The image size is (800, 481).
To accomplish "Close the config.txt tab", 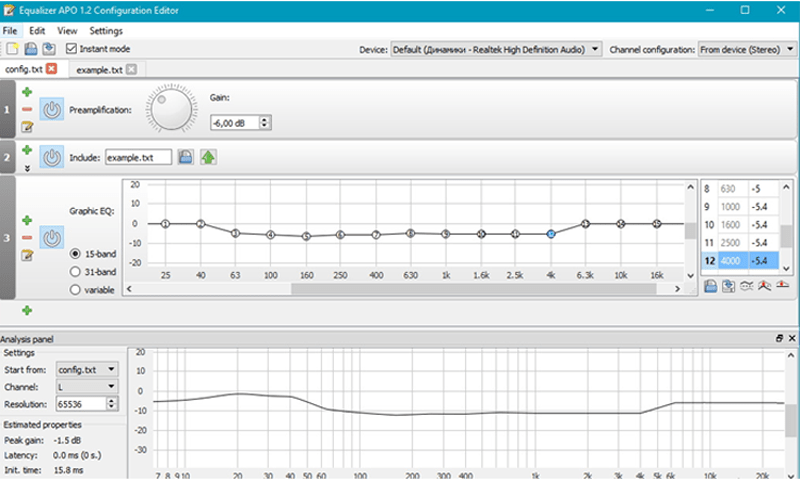I will 51,69.
